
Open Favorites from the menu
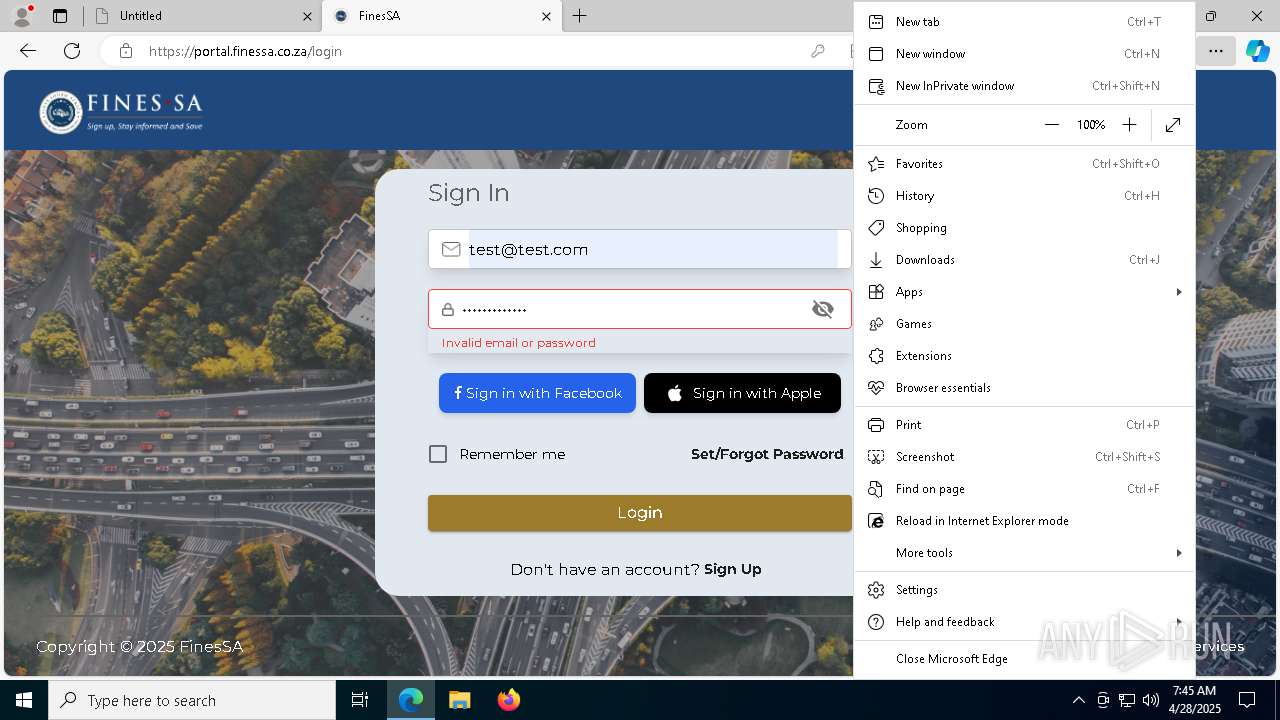pos(1024,164)
